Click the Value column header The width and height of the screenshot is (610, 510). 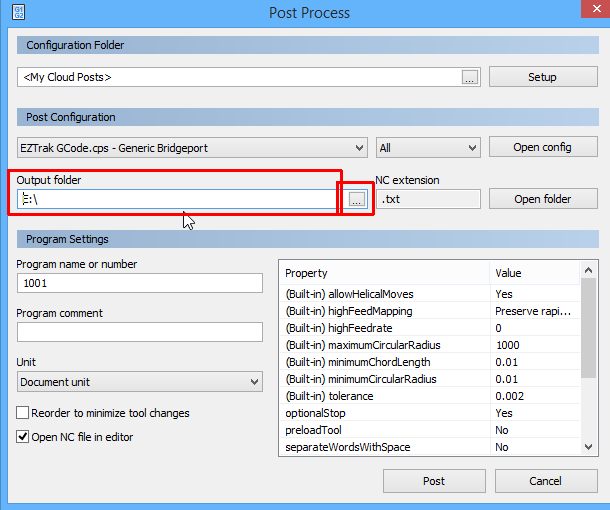point(535,273)
